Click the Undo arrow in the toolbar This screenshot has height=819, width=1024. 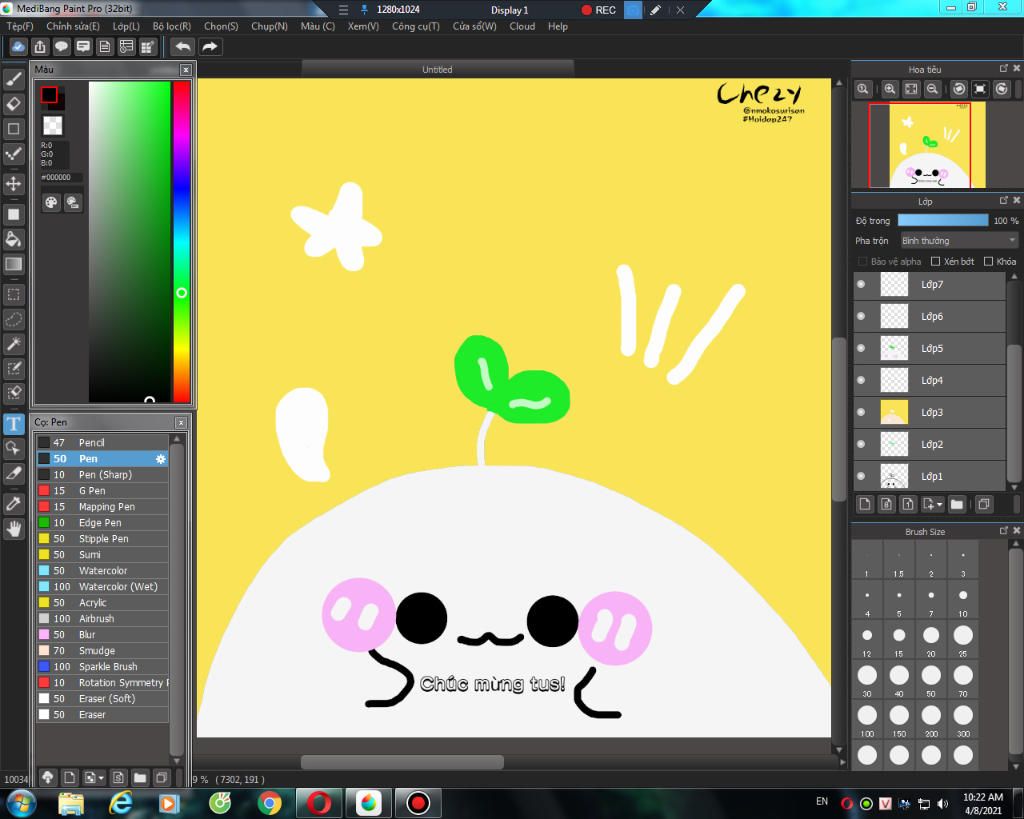182,47
